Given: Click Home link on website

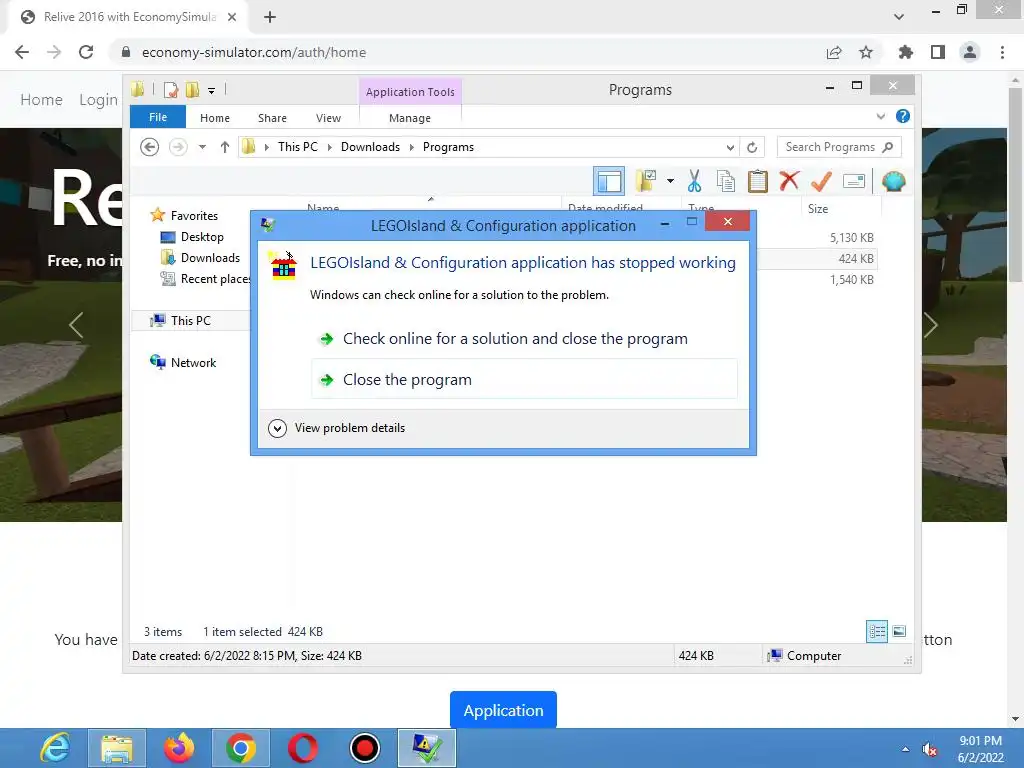Looking at the screenshot, I should [41, 100].
